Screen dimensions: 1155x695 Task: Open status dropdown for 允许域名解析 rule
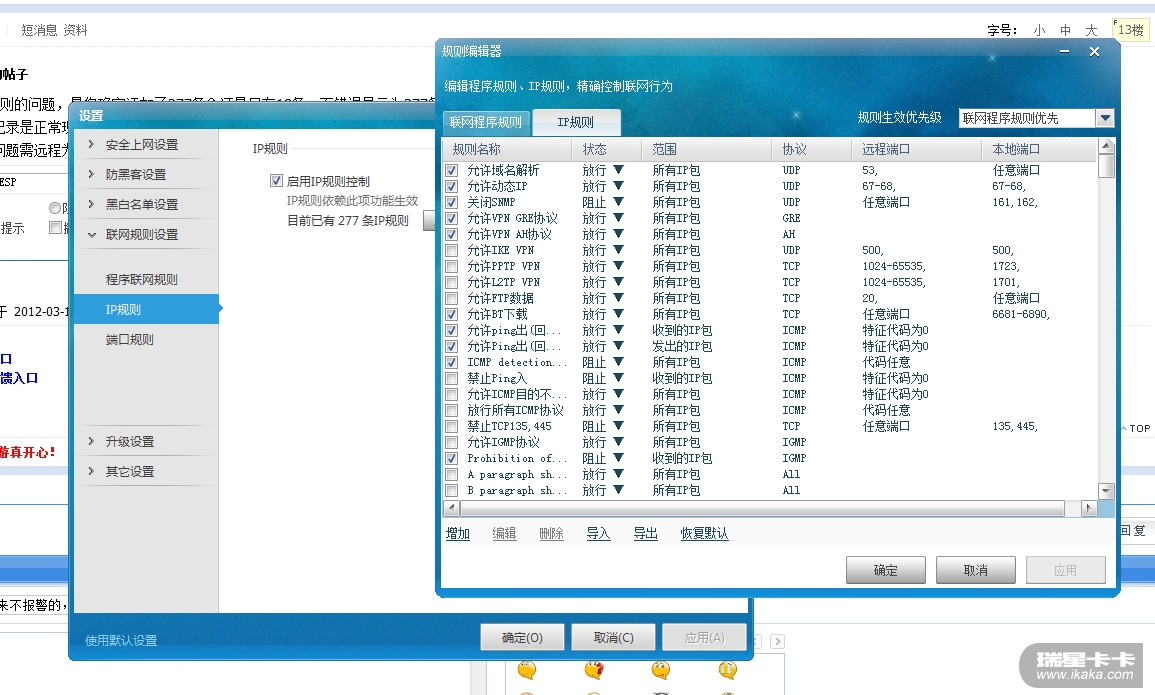coord(618,170)
